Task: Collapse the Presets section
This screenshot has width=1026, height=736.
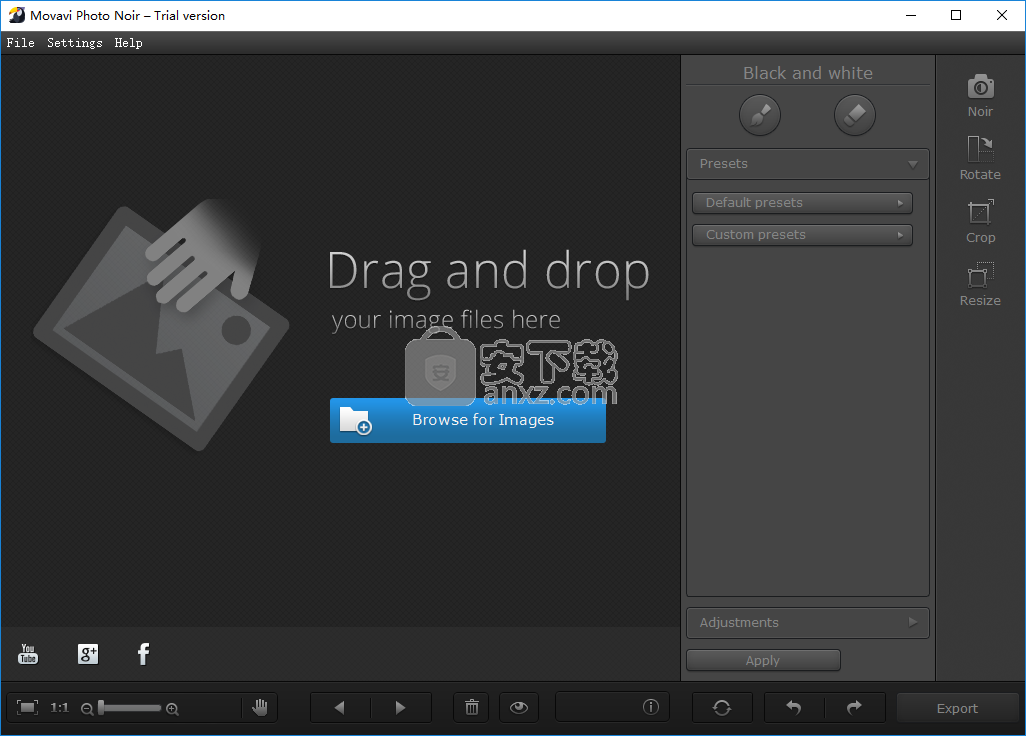Action: [807, 164]
